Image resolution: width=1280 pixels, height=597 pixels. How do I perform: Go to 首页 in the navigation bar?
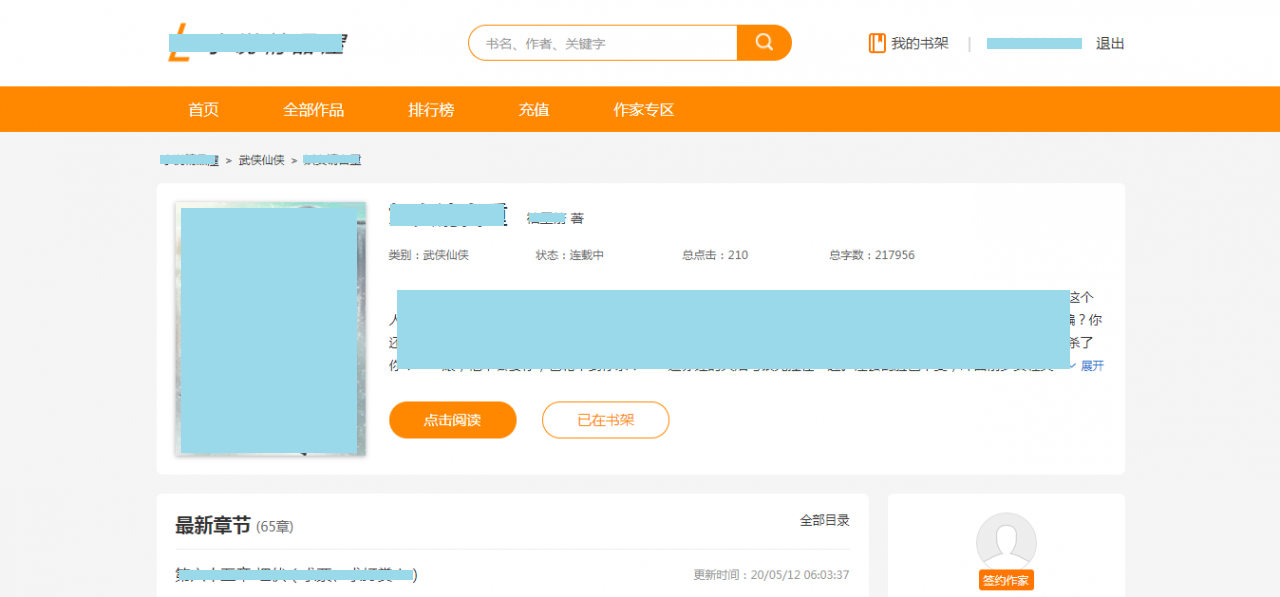[x=203, y=110]
